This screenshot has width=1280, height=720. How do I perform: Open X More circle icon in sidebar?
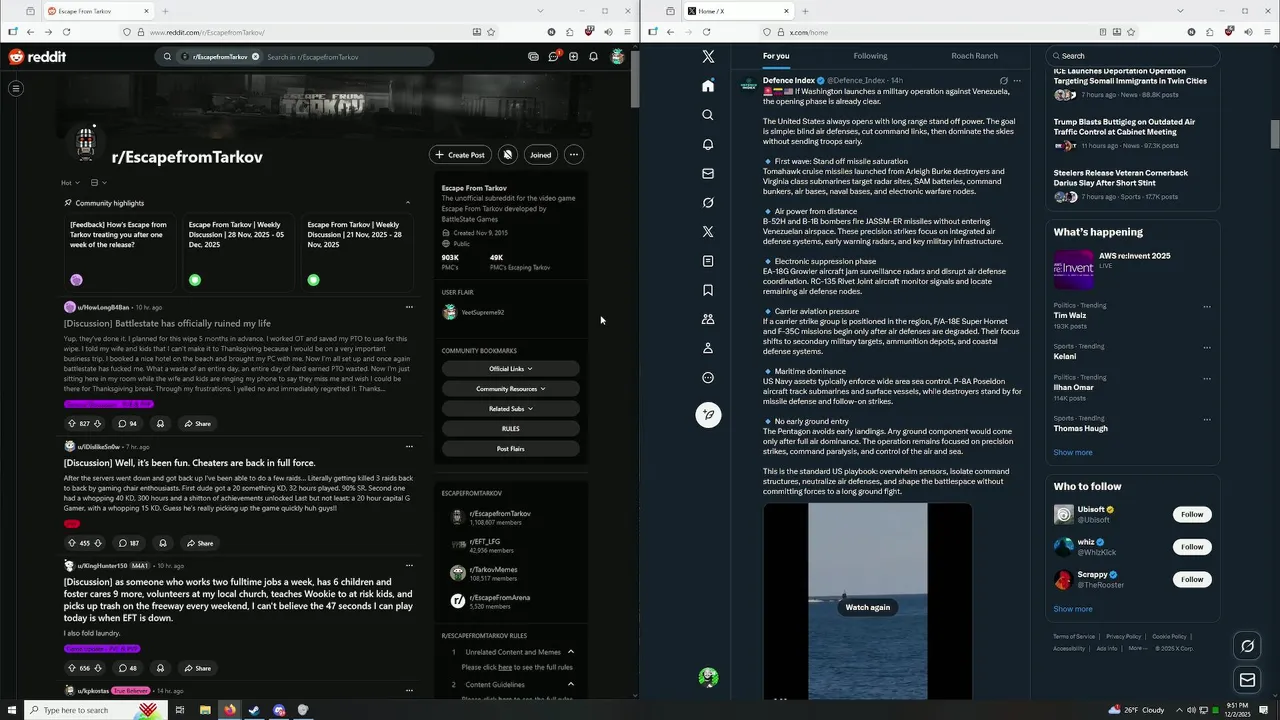[708, 378]
